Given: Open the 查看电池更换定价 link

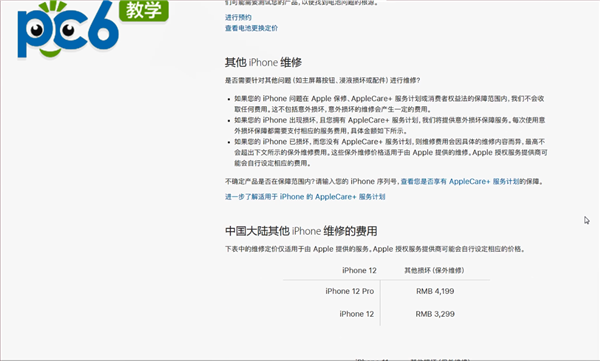Looking at the screenshot, I should pos(251,28).
